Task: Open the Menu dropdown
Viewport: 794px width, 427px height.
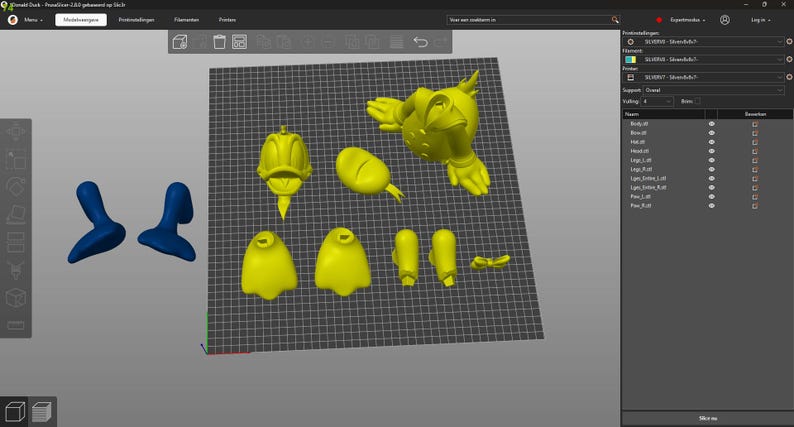Action: tap(33, 20)
